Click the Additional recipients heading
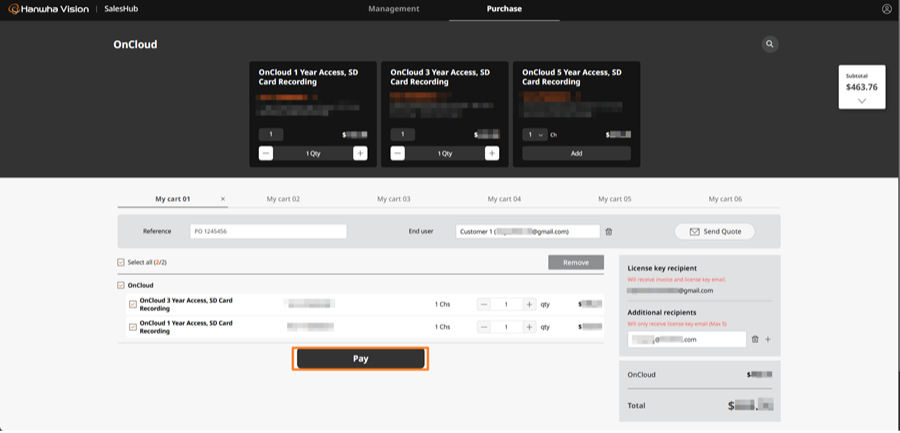The image size is (900, 433). 662,312
